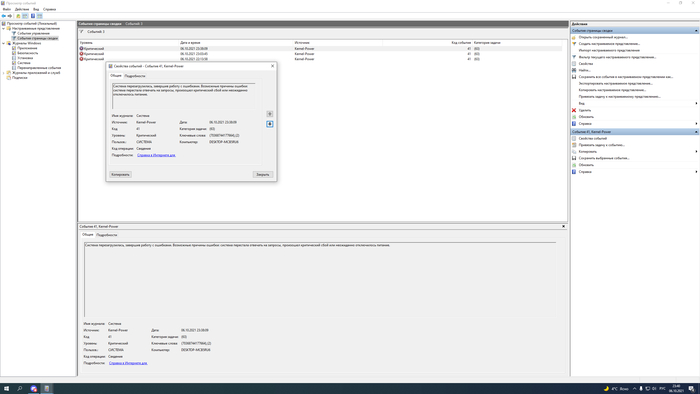
Task: Sort by the Уровень column header
Action: (129, 43)
